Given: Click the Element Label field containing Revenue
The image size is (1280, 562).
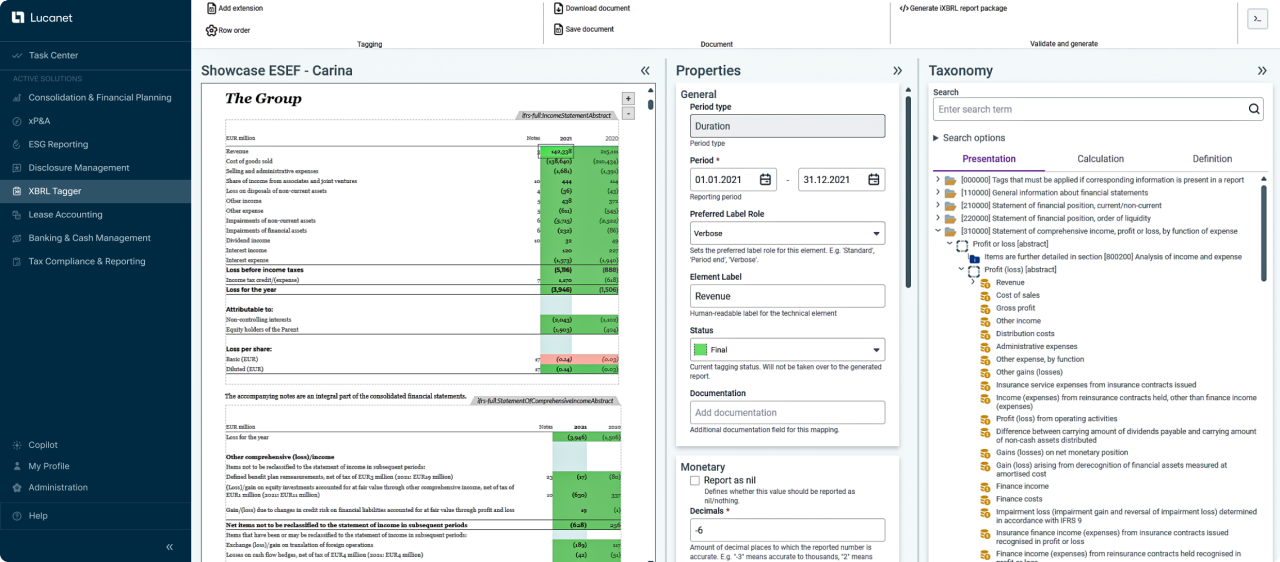Looking at the screenshot, I should coord(787,296).
